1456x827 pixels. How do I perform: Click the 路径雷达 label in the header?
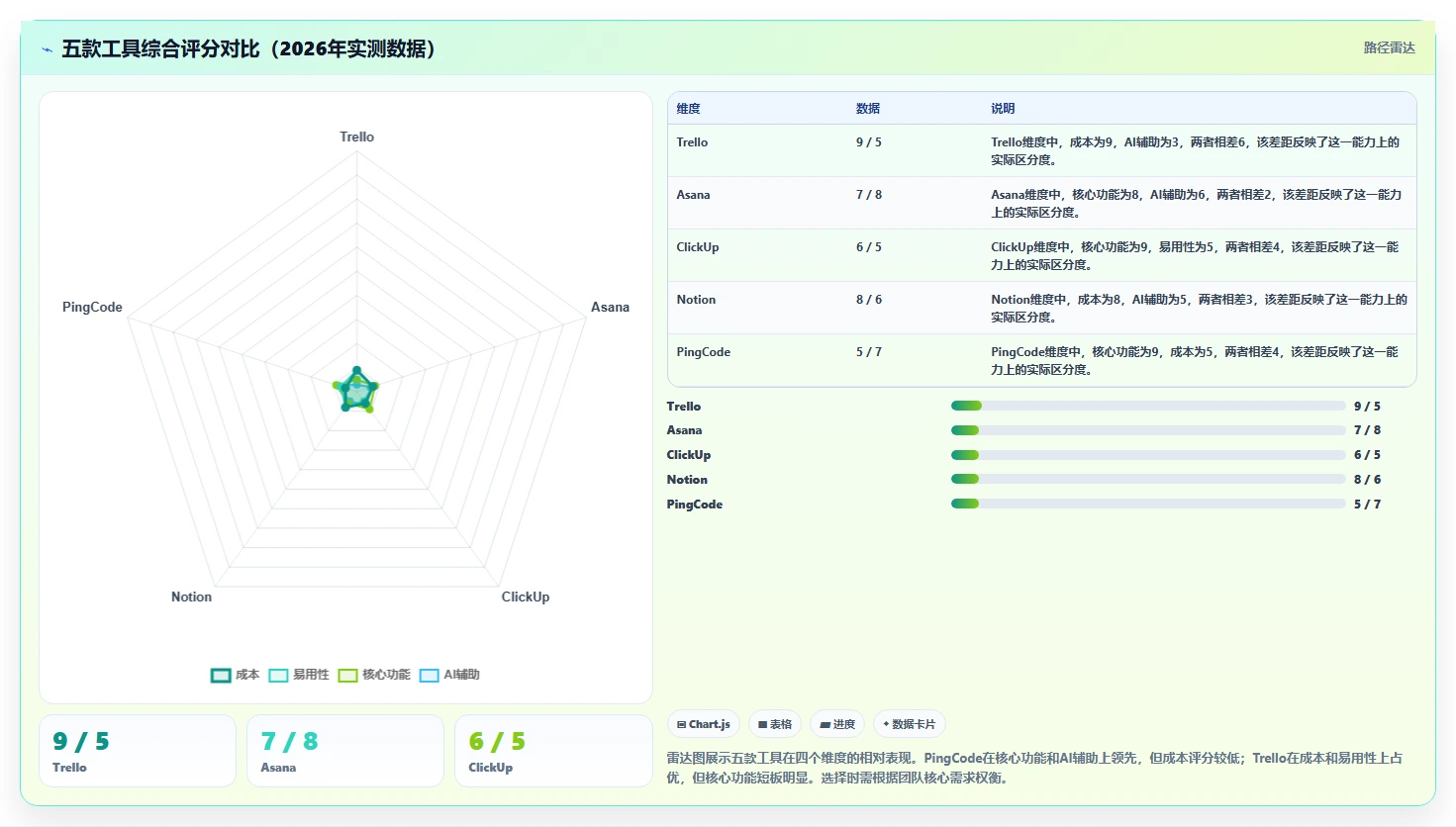point(1389,47)
